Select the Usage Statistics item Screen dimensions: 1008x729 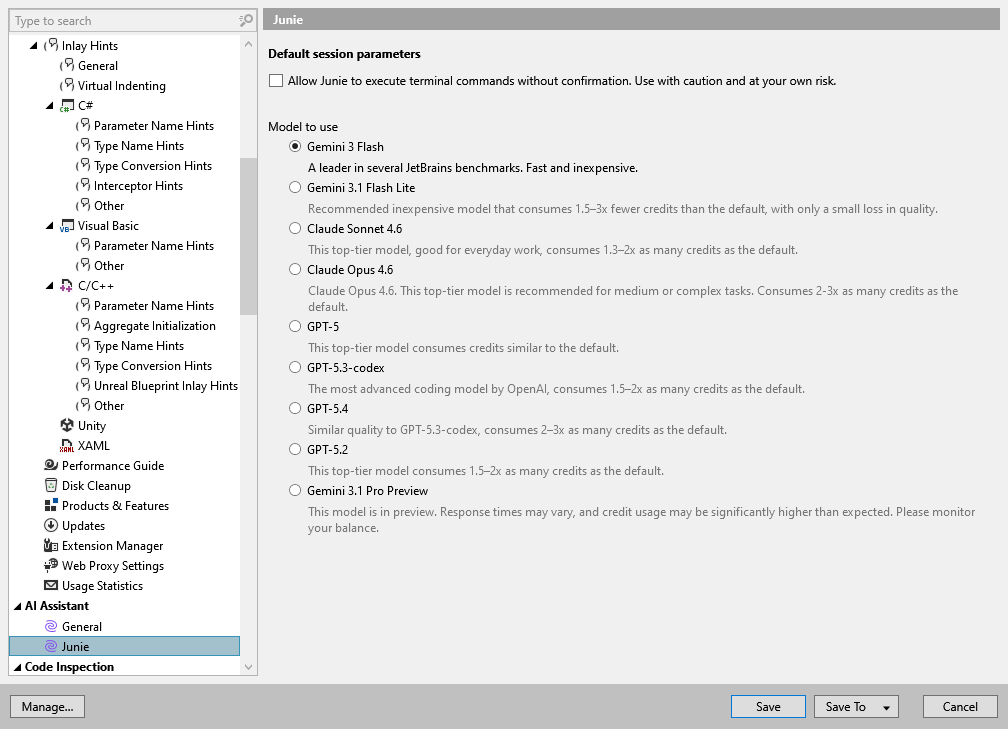click(x=102, y=585)
